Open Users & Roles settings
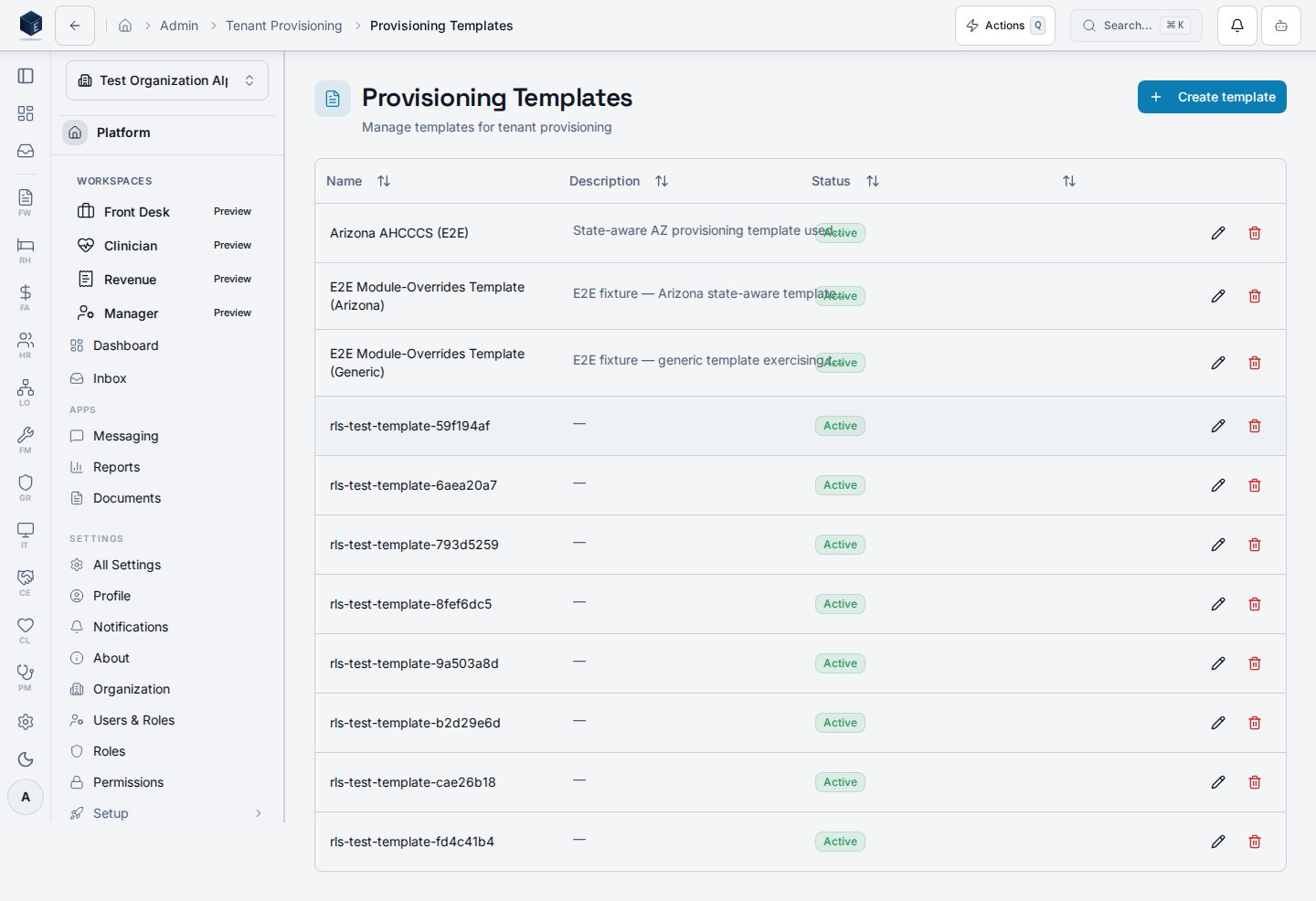 point(167,720)
